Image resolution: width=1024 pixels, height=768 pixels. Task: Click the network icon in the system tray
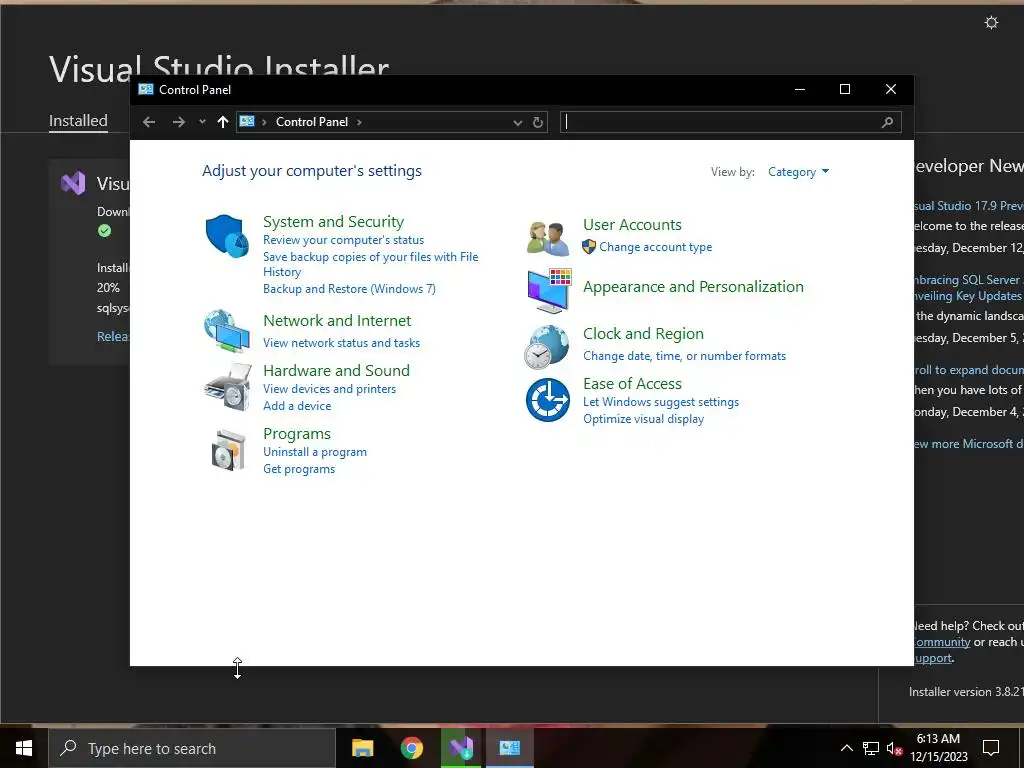[x=871, y=748]
